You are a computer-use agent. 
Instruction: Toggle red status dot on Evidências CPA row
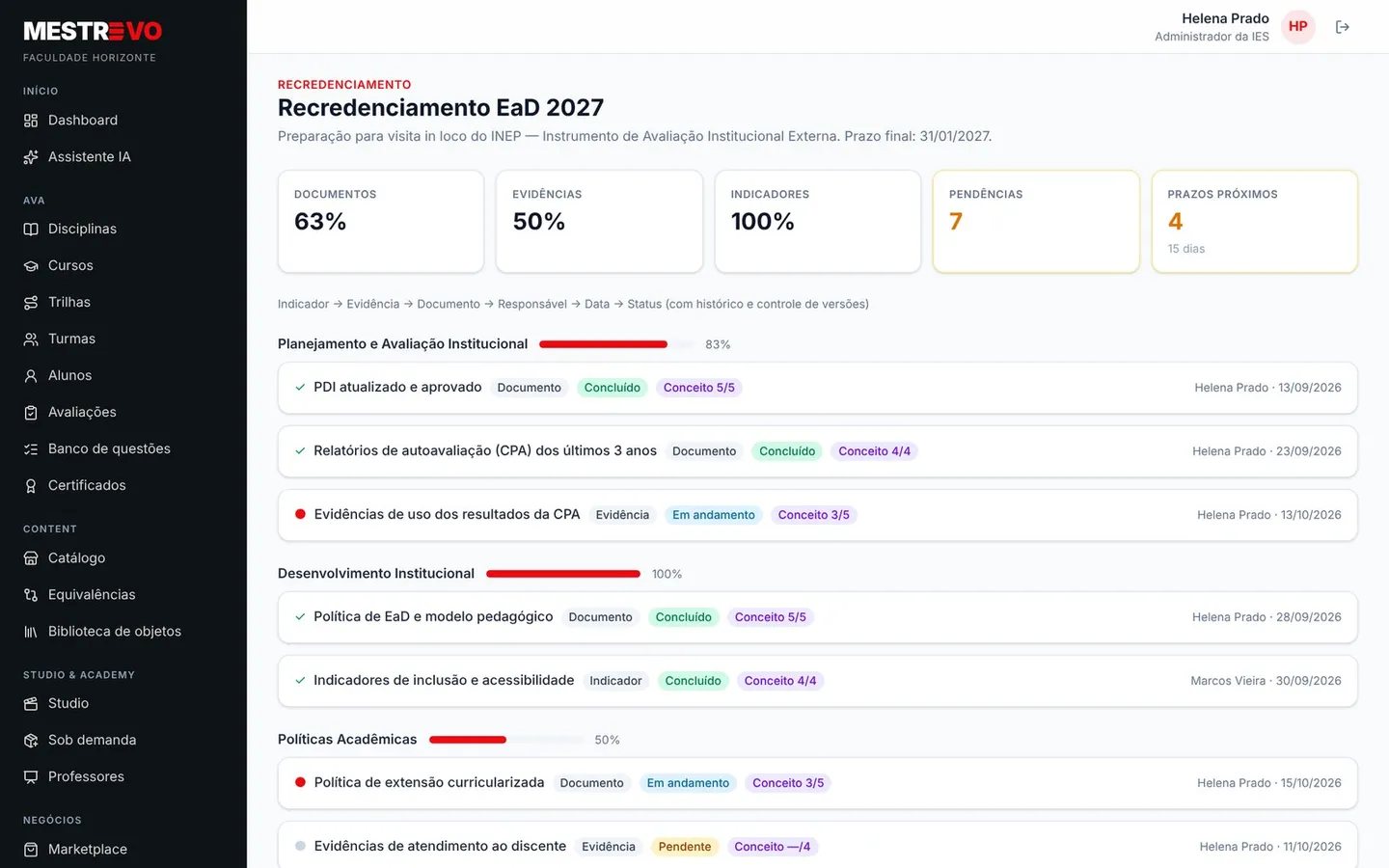click(300, 515)
